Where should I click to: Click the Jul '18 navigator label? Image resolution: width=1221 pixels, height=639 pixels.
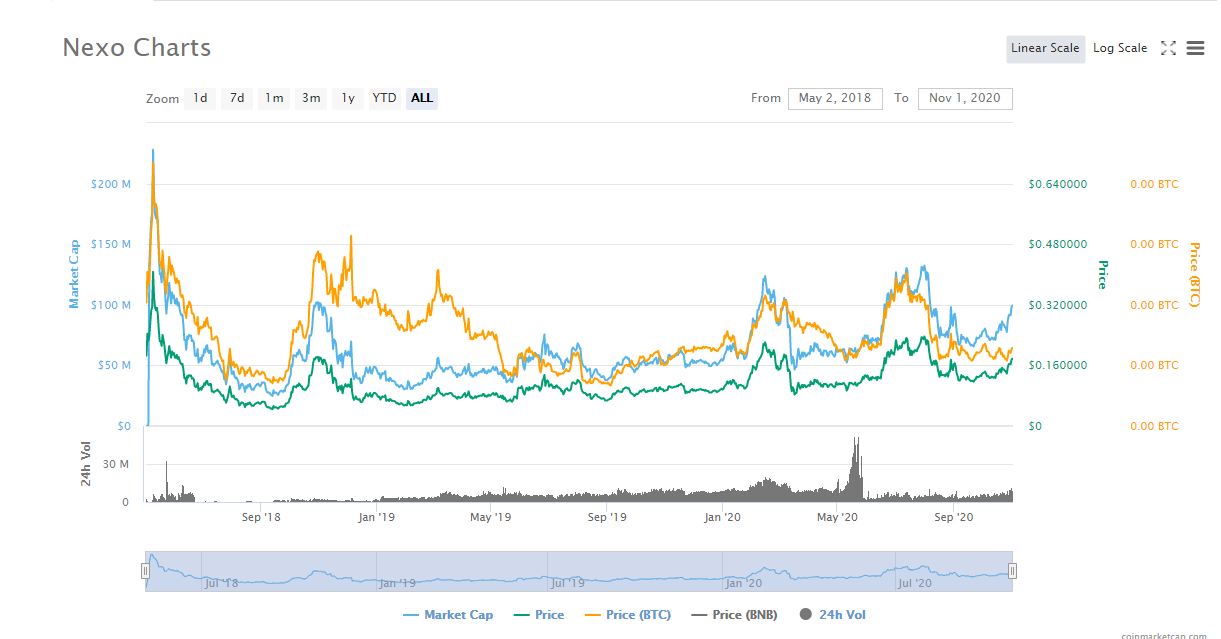pyautogui.click(x=221, y=582)
